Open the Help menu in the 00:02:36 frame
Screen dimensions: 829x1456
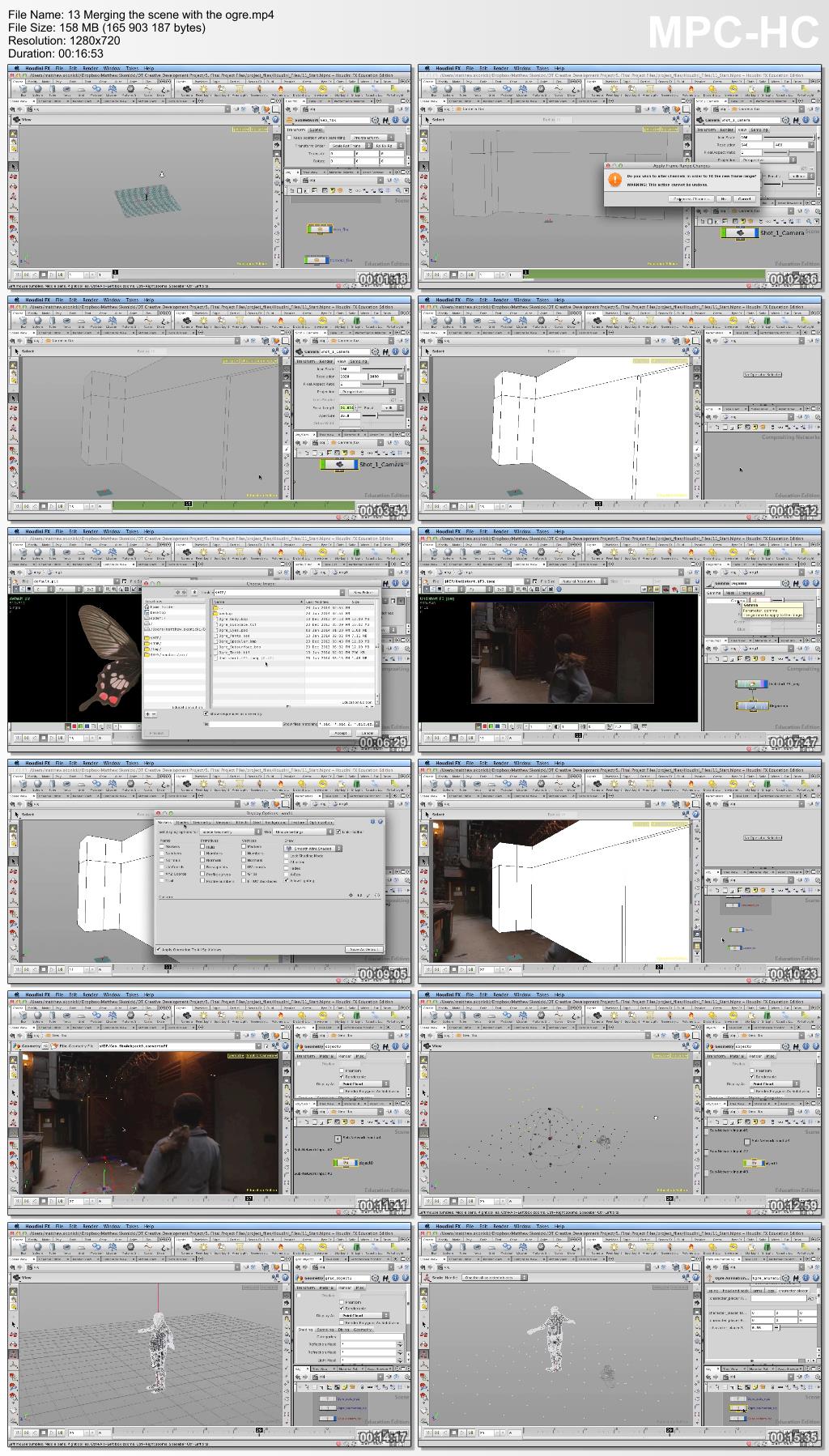[x=559, y=68]
